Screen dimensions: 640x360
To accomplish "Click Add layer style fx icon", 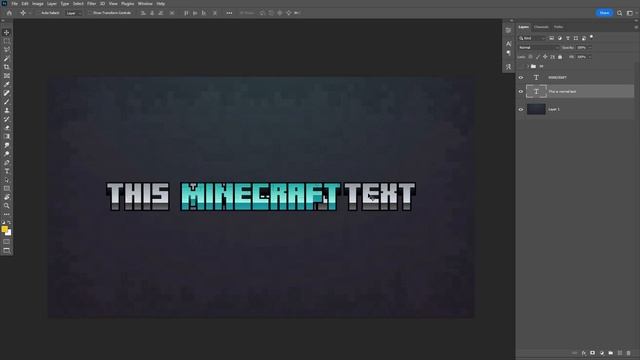I will tap(584, 353).
